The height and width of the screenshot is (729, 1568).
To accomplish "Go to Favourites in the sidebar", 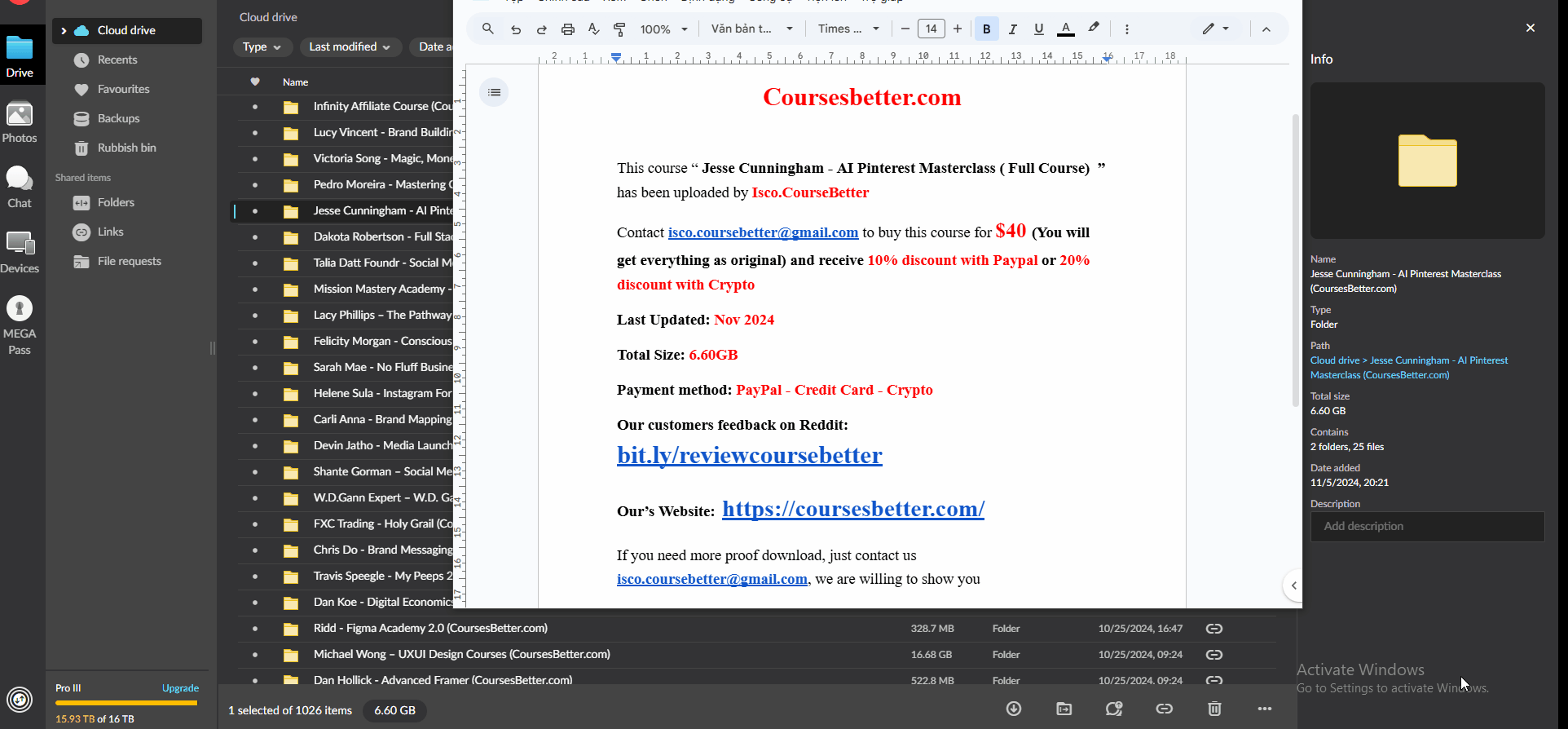I will (x=123, y=89).
